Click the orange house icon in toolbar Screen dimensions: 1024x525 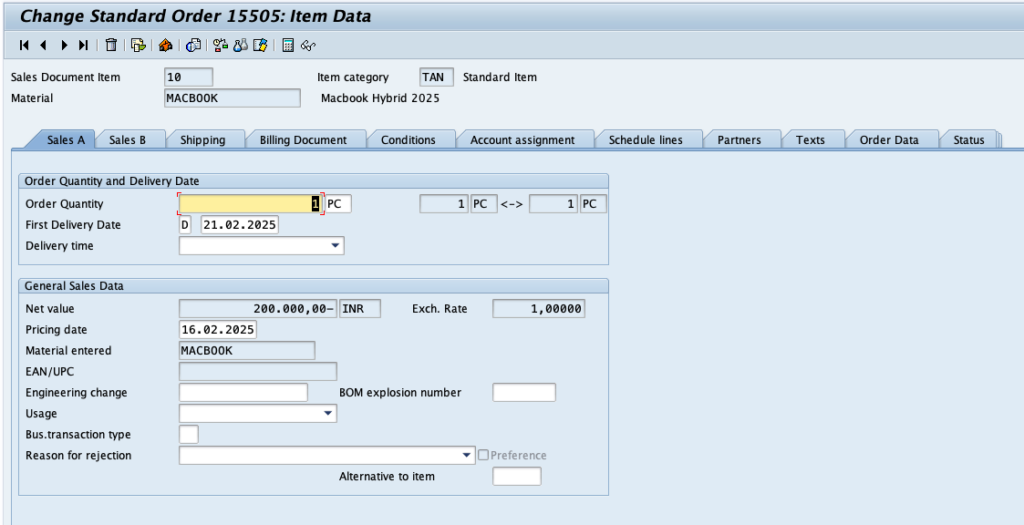(x=165, y=45)
